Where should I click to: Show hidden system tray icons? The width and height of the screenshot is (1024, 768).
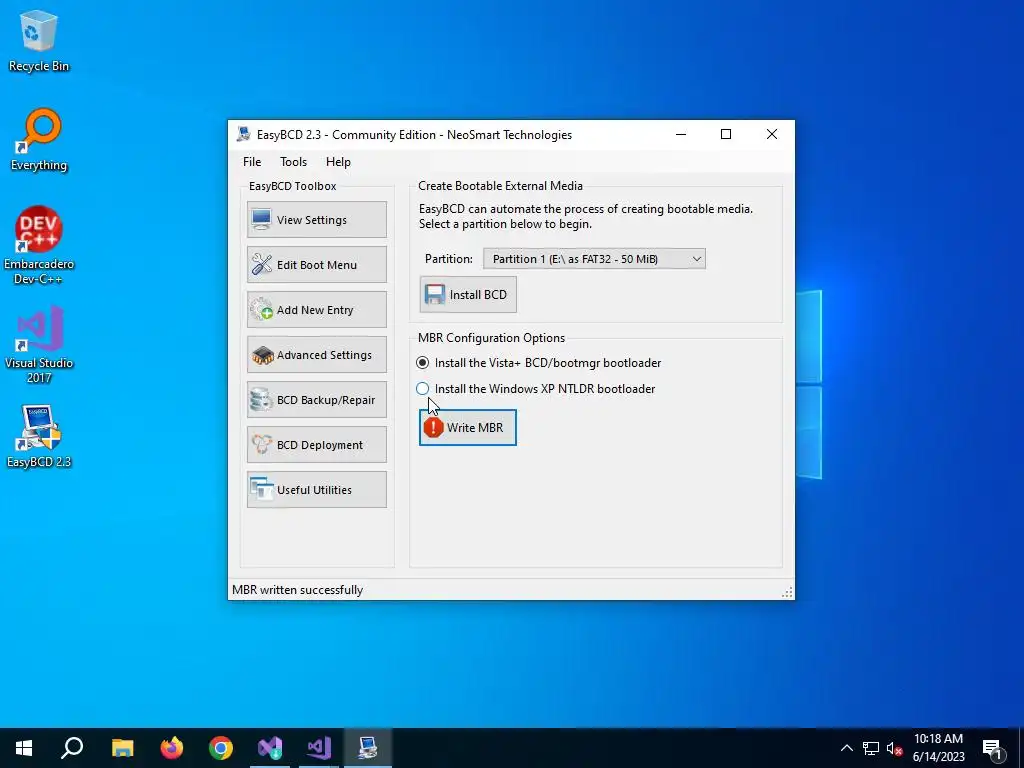pos(846,748)
